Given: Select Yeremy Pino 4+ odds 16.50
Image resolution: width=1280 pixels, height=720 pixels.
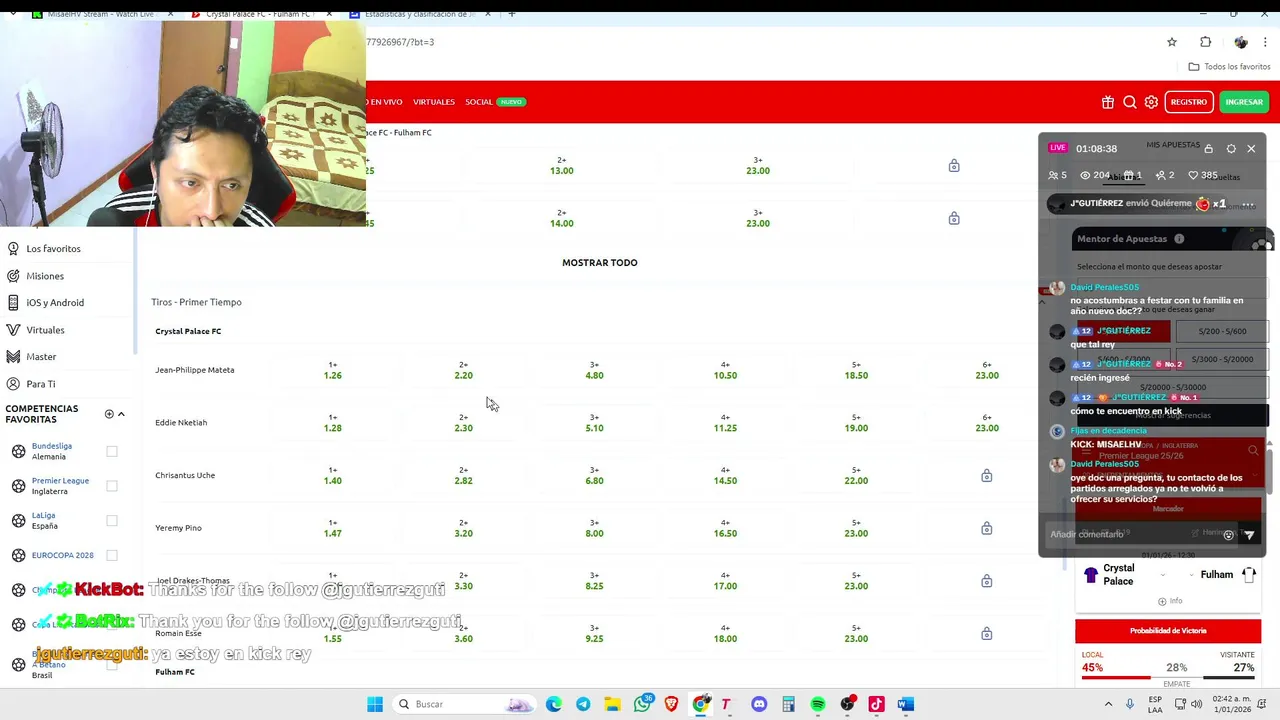Looking at the screenshot, I should (725, 528).
